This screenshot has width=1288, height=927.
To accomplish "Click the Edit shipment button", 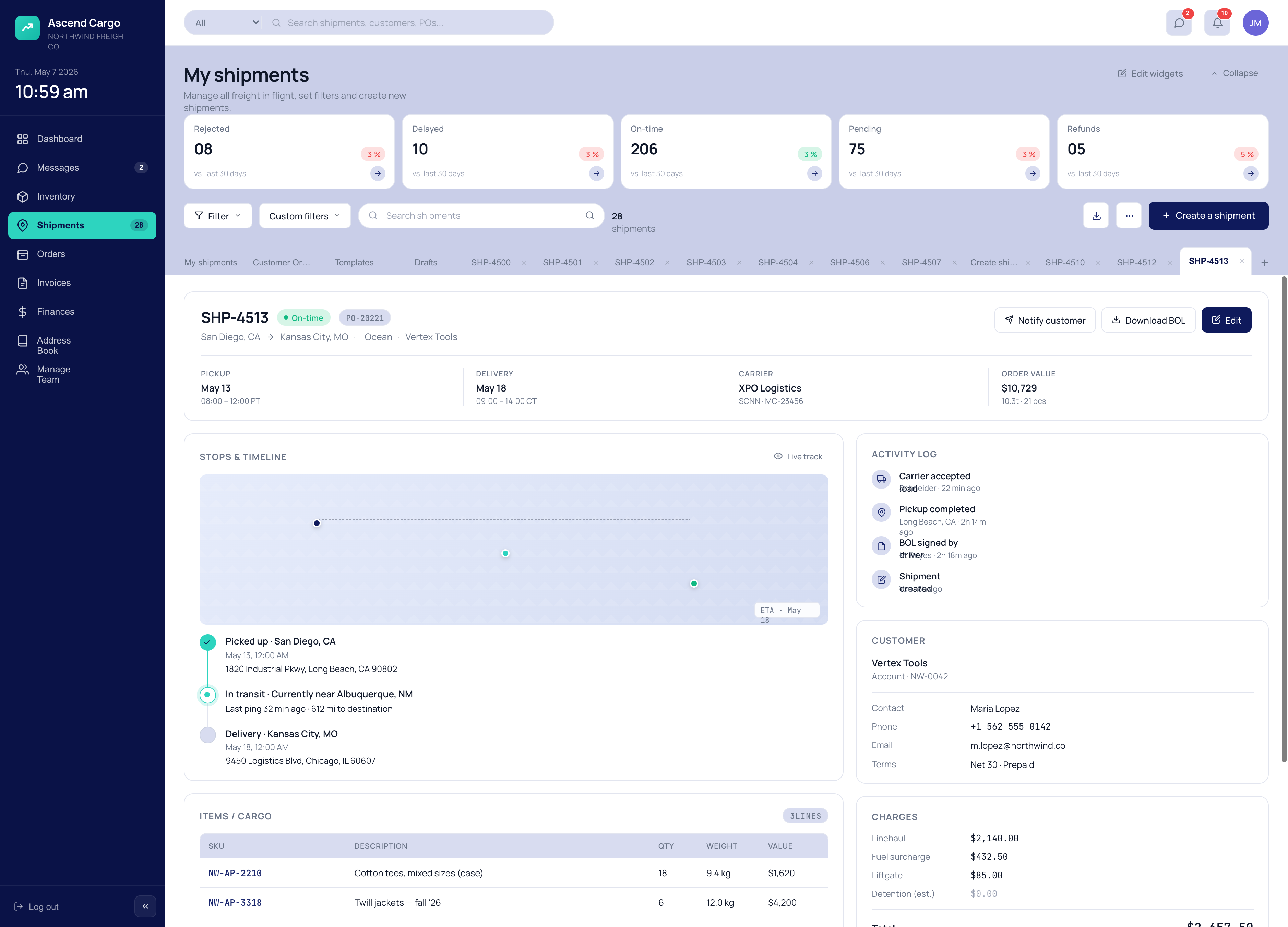I will click(1226, 320).
